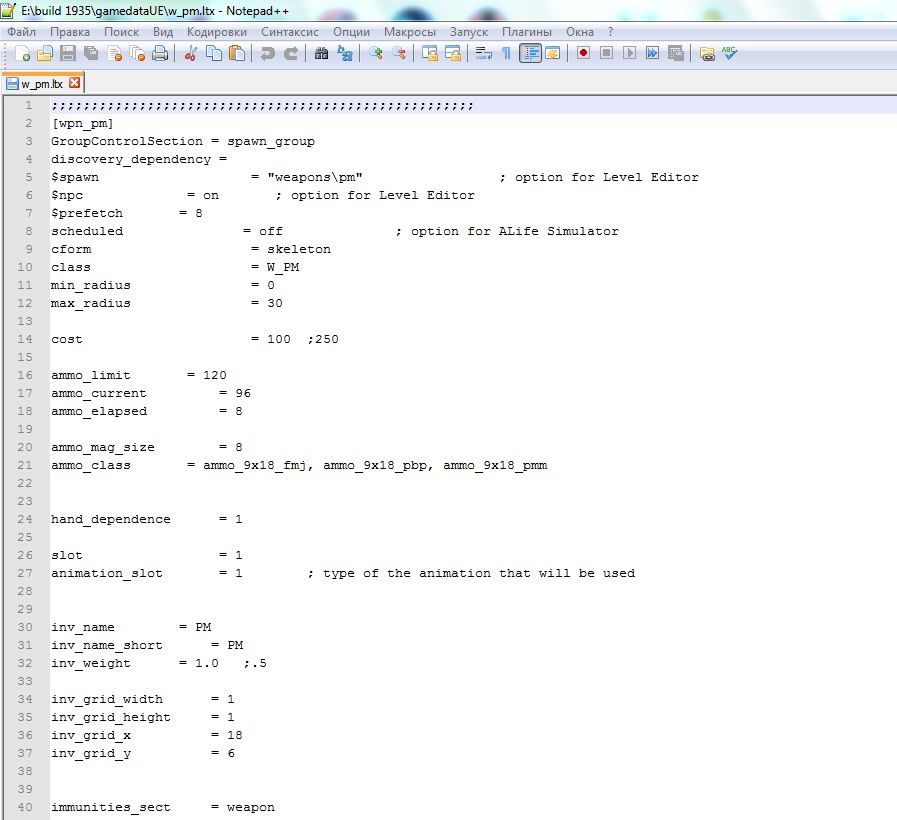Viewport: 897px width, 820px height.
Task: Open the Поиск menu
Action: pos(121,32)
